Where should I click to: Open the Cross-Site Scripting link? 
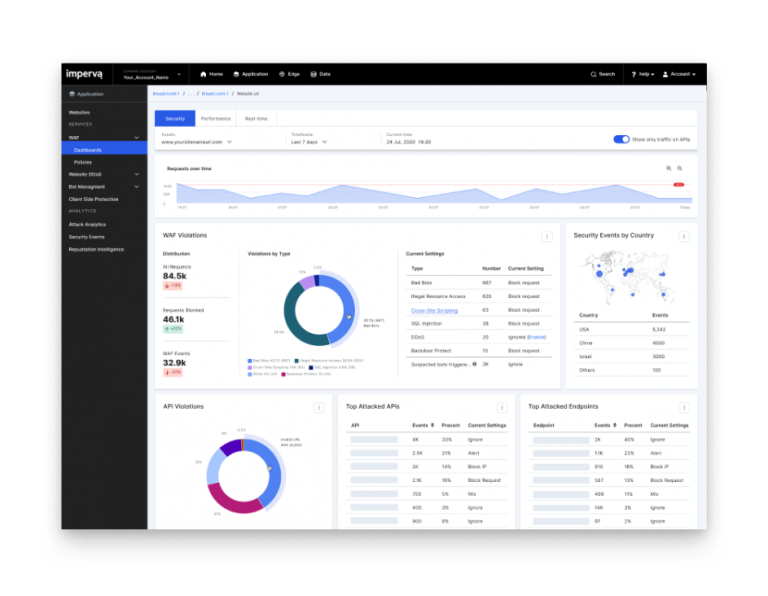pos(434,310)
